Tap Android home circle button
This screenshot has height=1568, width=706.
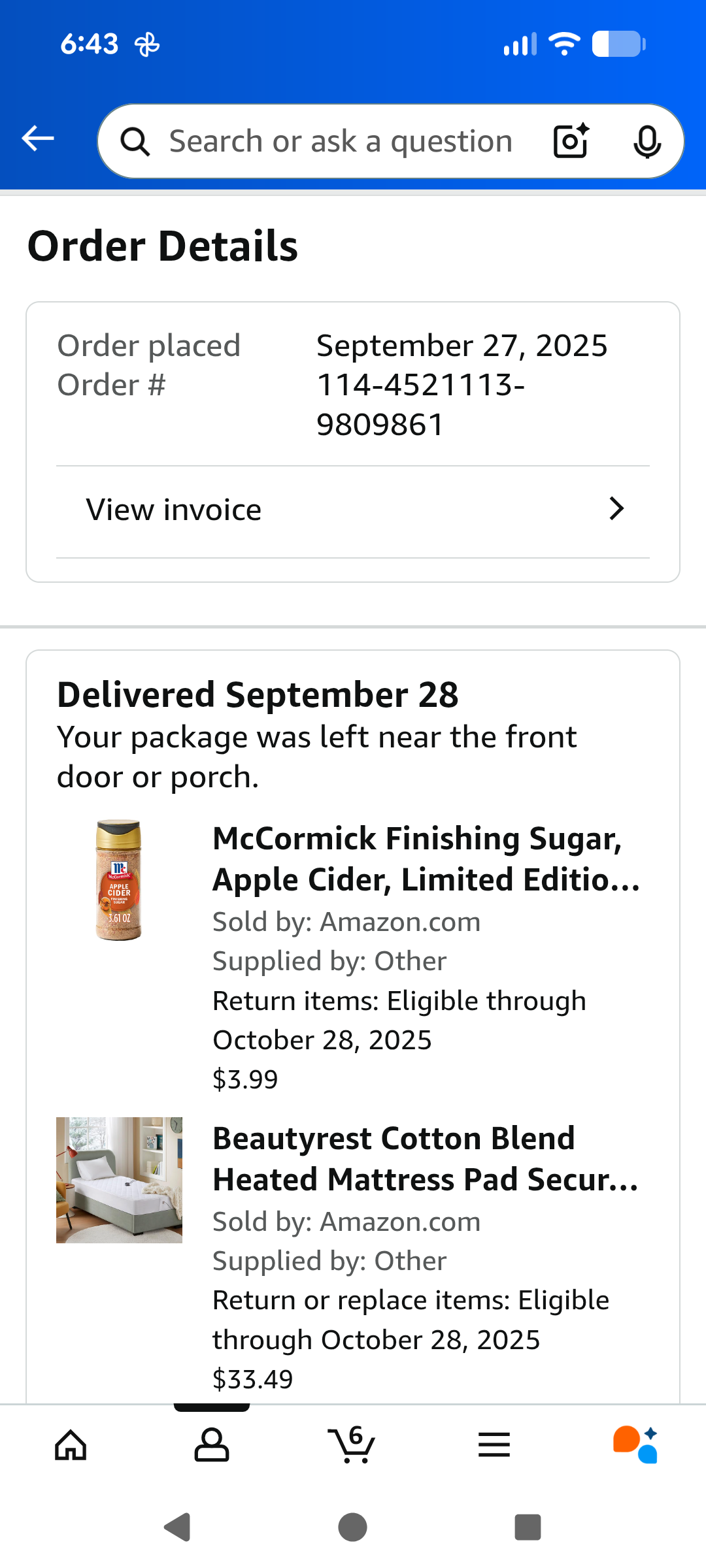tap(353, 1527)
